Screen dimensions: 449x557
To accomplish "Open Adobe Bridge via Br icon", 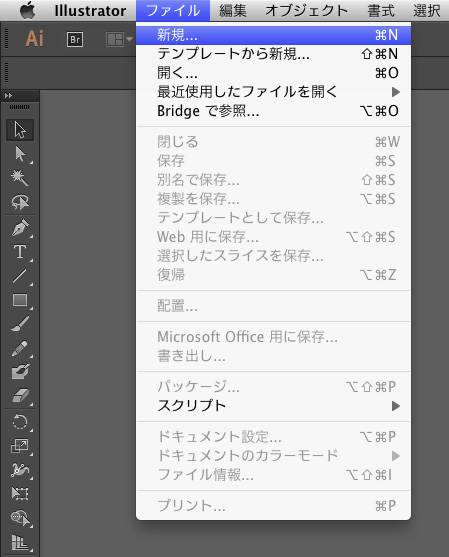I will tap(75, 39).
